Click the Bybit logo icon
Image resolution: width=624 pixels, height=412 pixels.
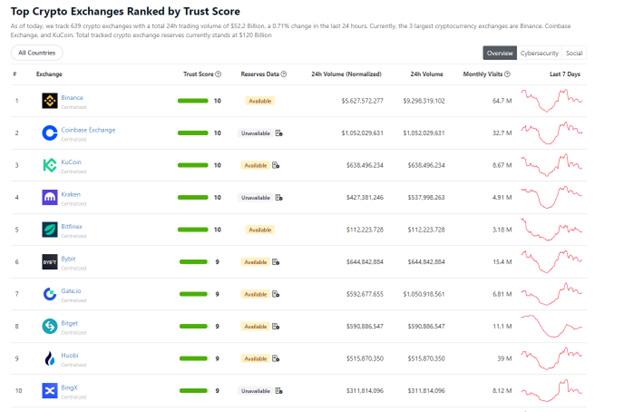[x=50, y=262]
